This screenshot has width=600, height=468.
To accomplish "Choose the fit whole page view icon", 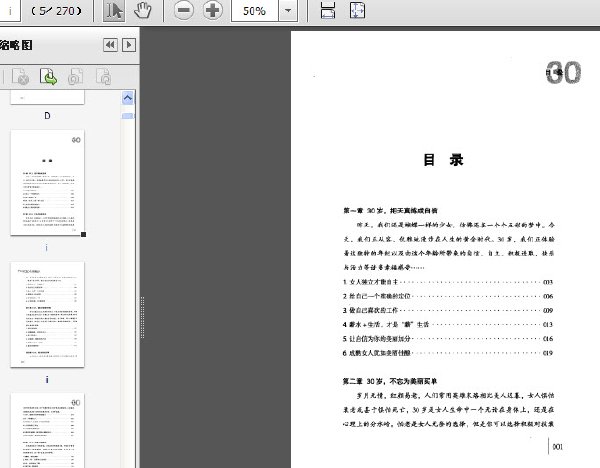I will coord(357,10).
